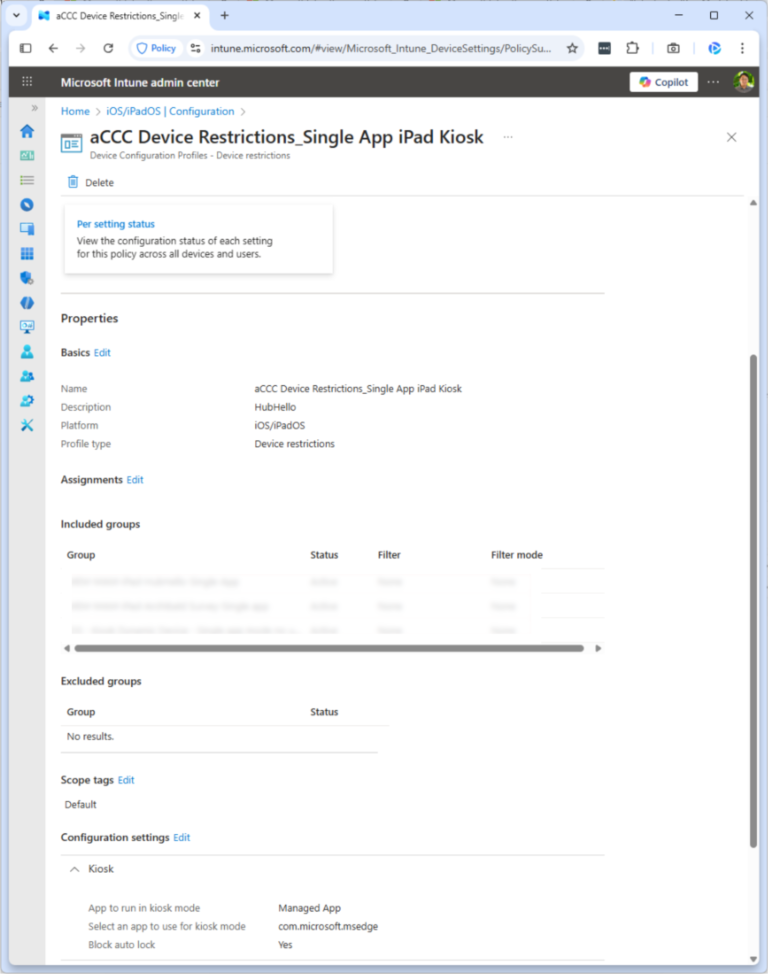Click the page vertical scrollbar thumb
Viewport: 768px width, 974px height.
click(x=753, y=601)
